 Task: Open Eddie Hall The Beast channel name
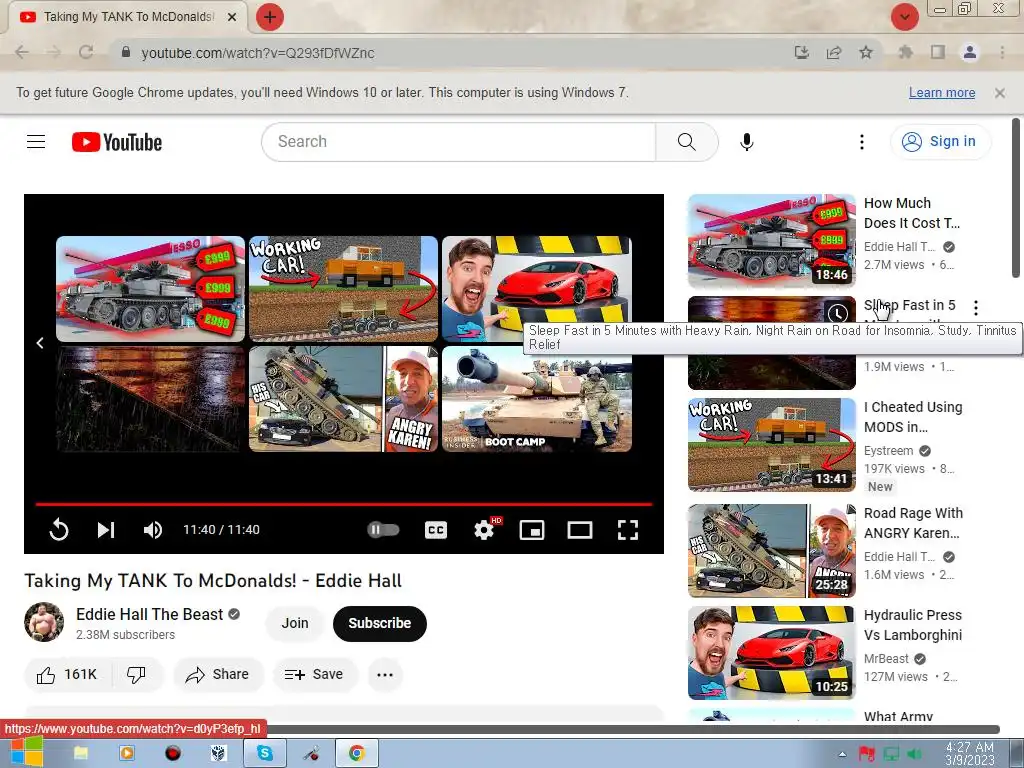(x=150, y=615)
